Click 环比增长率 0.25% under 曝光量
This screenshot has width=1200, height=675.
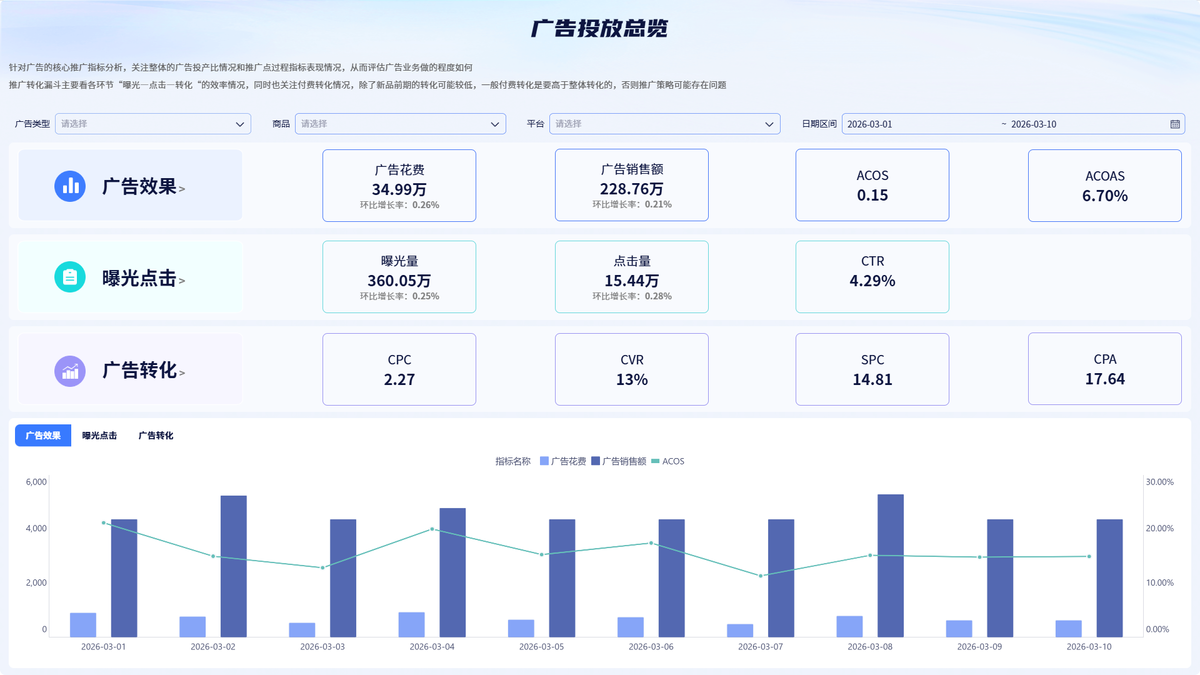click(399, 296)
